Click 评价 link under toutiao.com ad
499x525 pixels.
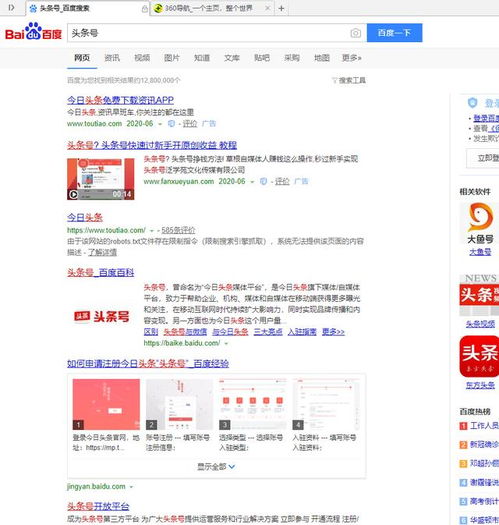point(190,124)
